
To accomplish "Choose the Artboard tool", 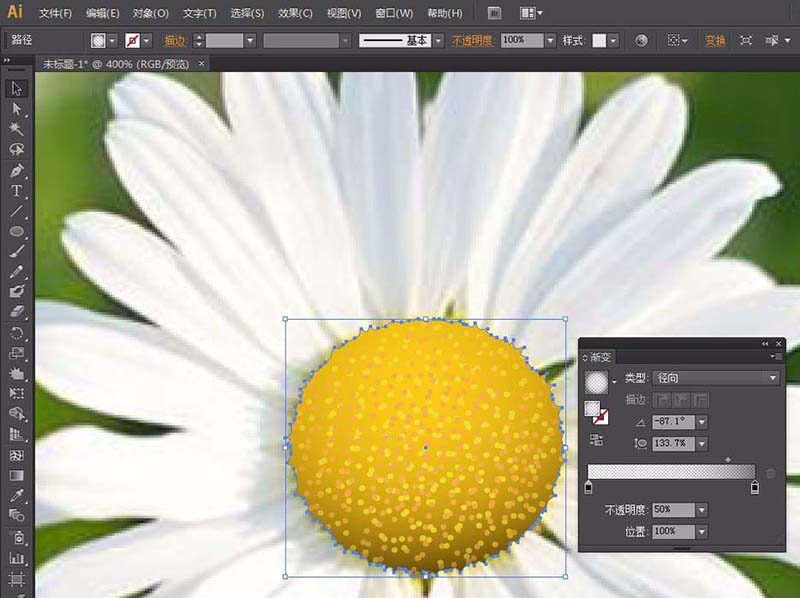I will click(16, 579).
